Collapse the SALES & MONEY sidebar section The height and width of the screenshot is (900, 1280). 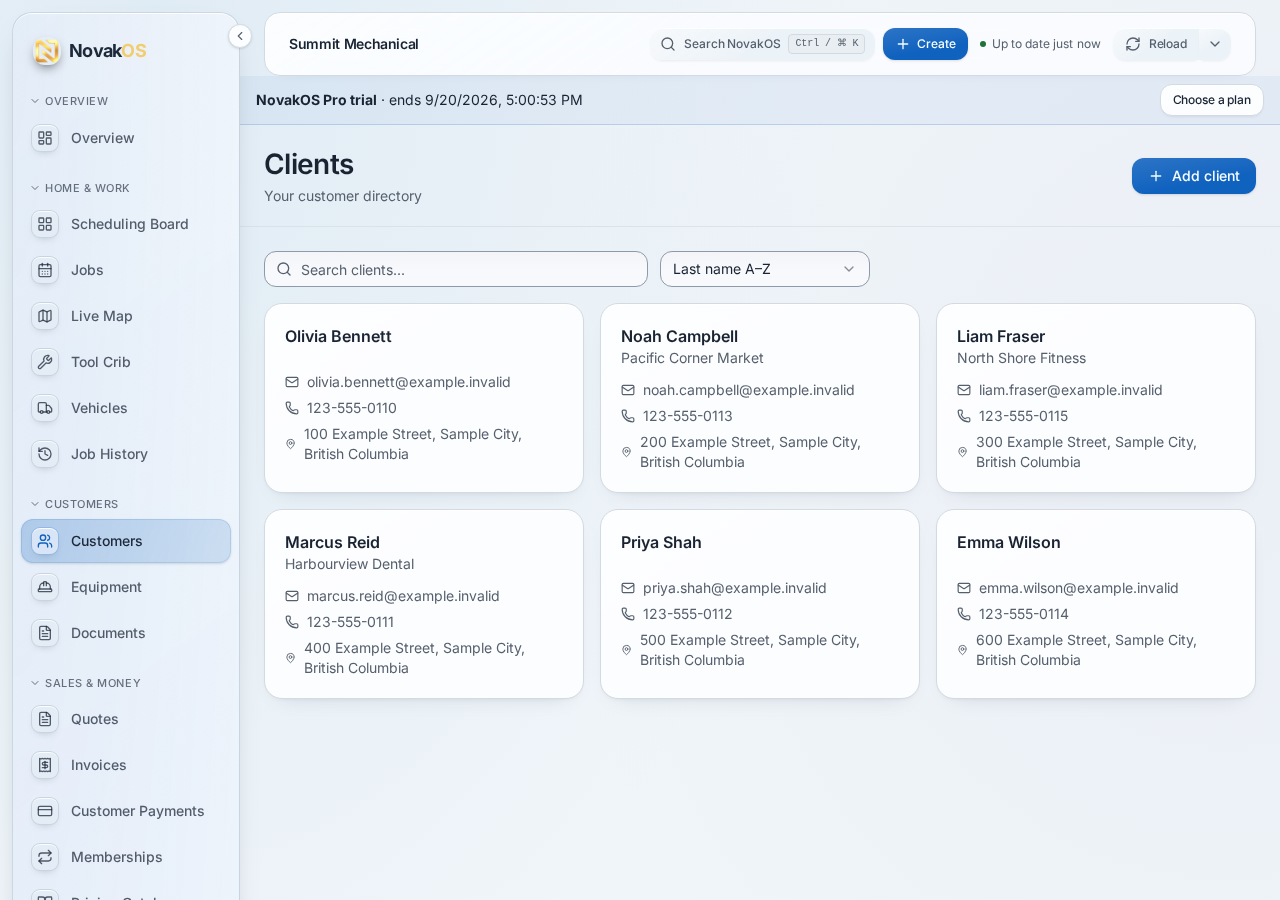pyautogui.click(x=86, y=683)
